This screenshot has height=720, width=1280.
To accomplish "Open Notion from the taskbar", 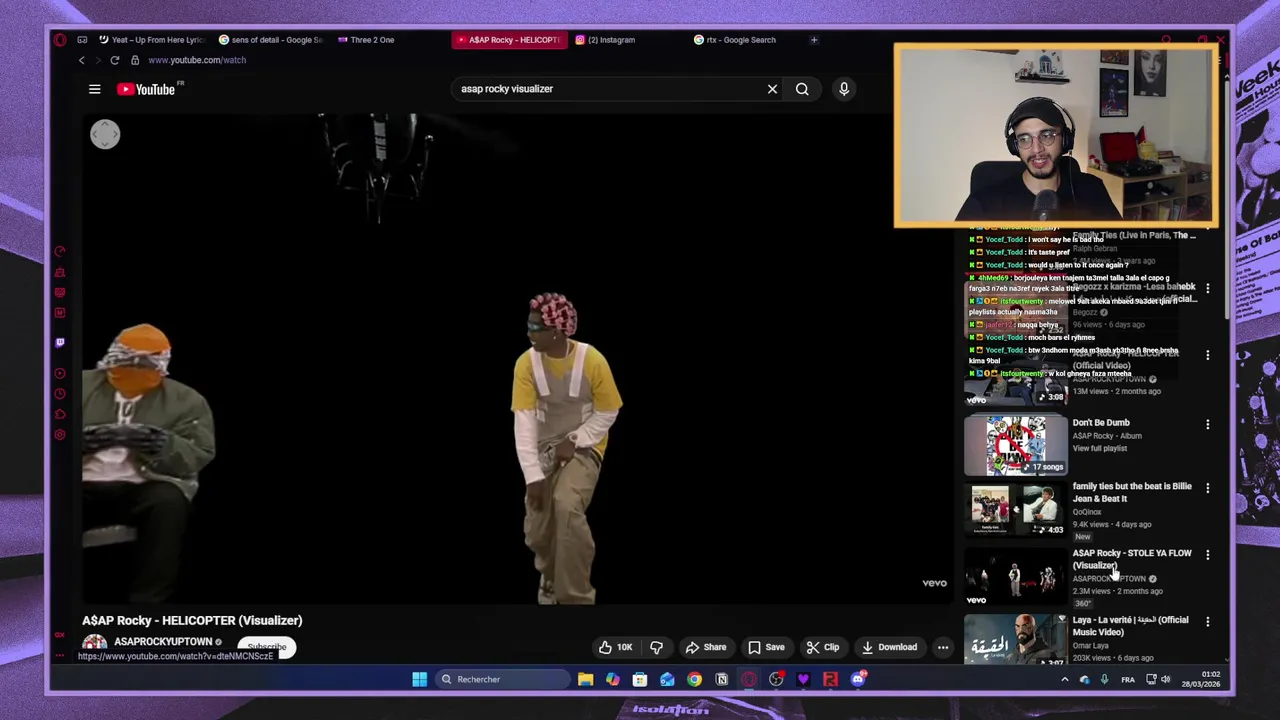I will (721, 679).
